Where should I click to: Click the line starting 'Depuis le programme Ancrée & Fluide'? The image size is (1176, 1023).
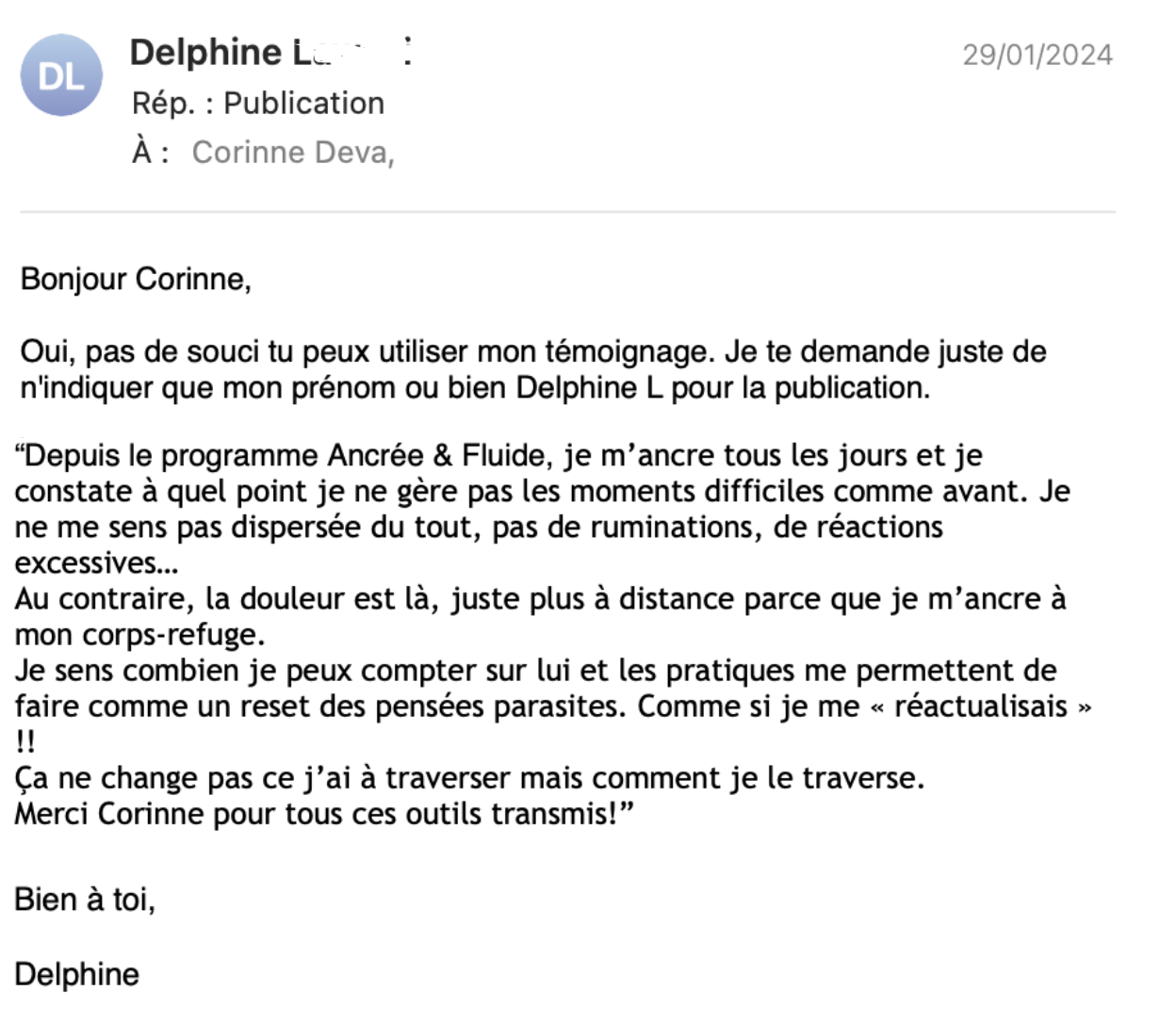click(499, 456)
